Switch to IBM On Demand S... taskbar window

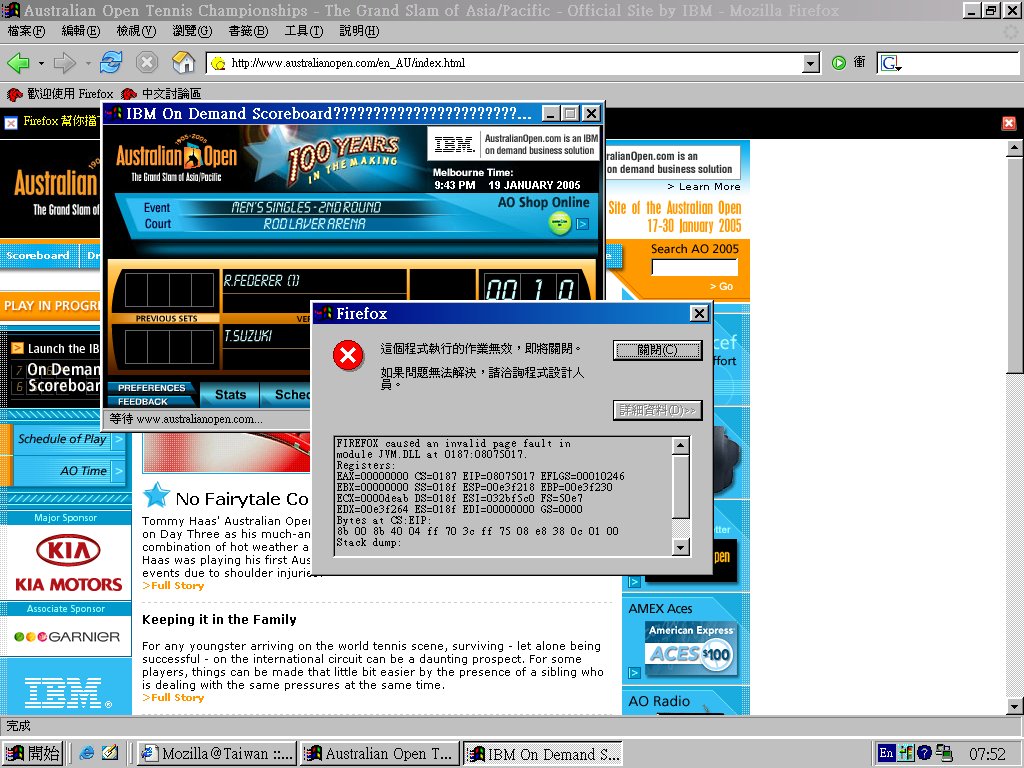[x=542, y=754]
